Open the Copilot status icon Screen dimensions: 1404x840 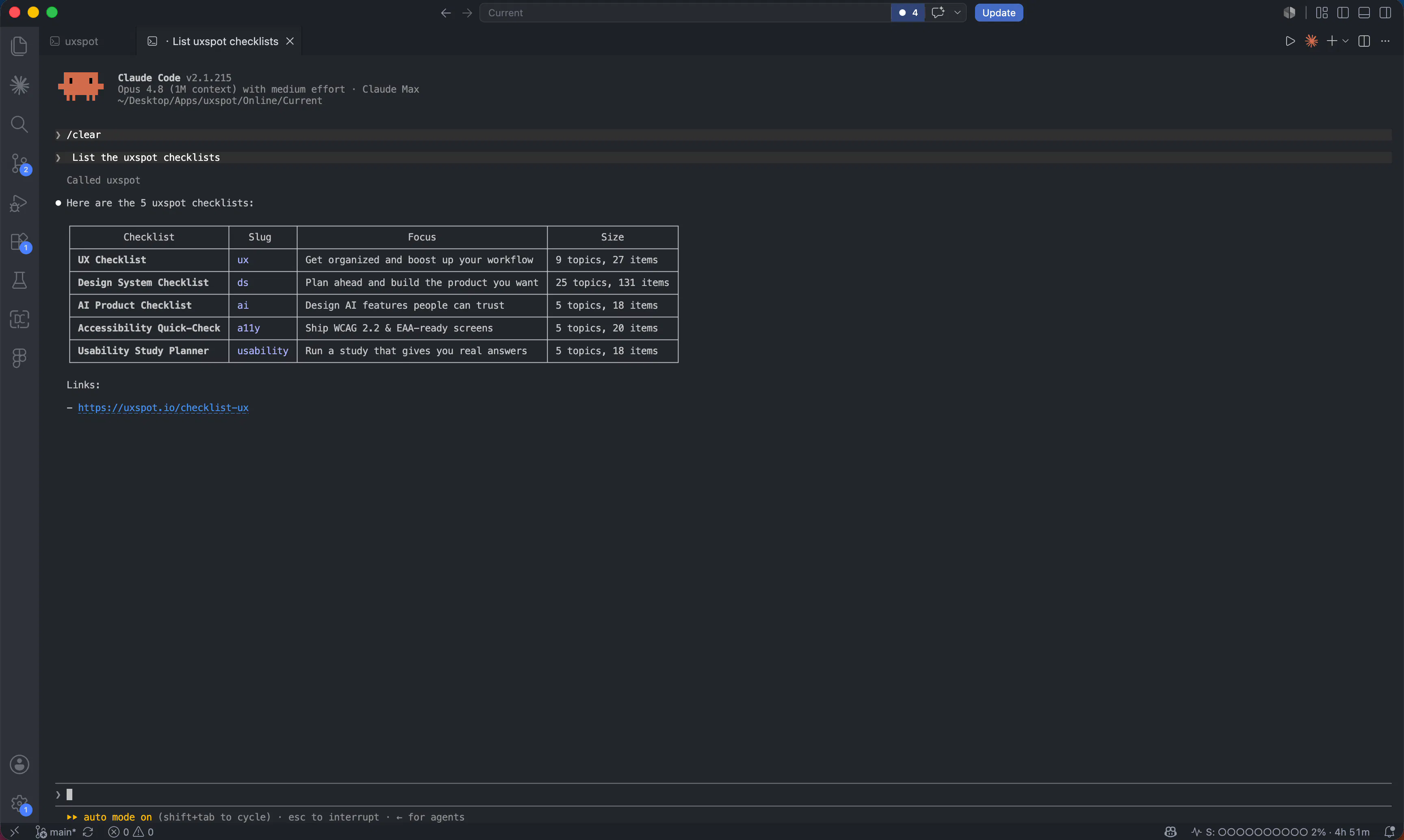1171,831
